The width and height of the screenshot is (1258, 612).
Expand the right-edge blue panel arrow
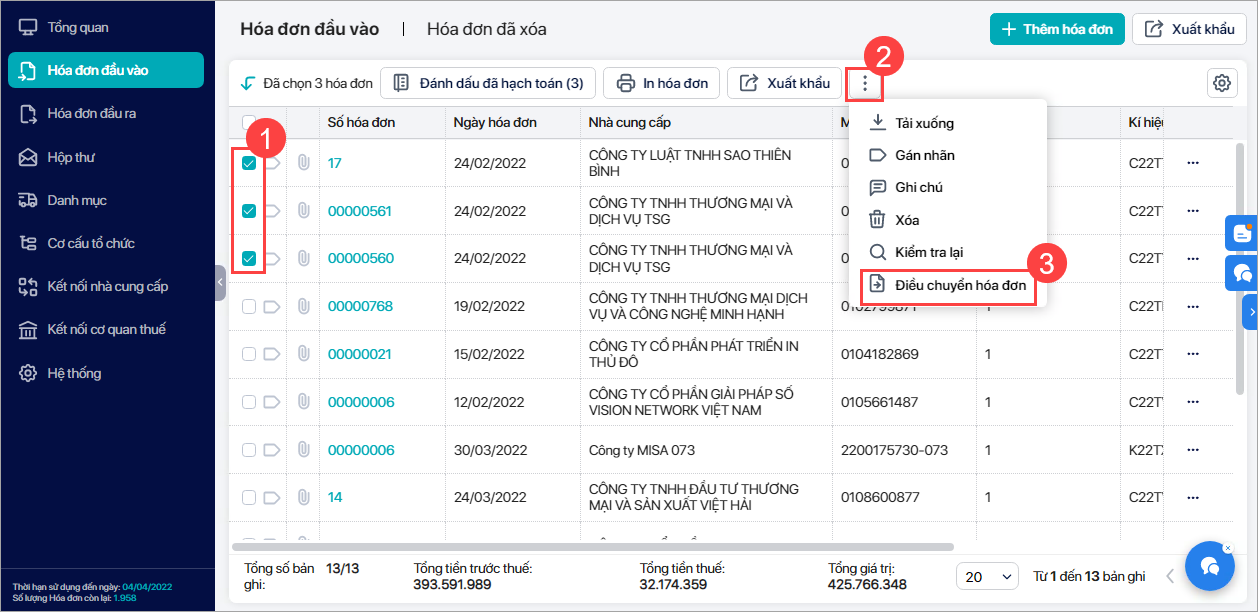[x=1250, y=312]
